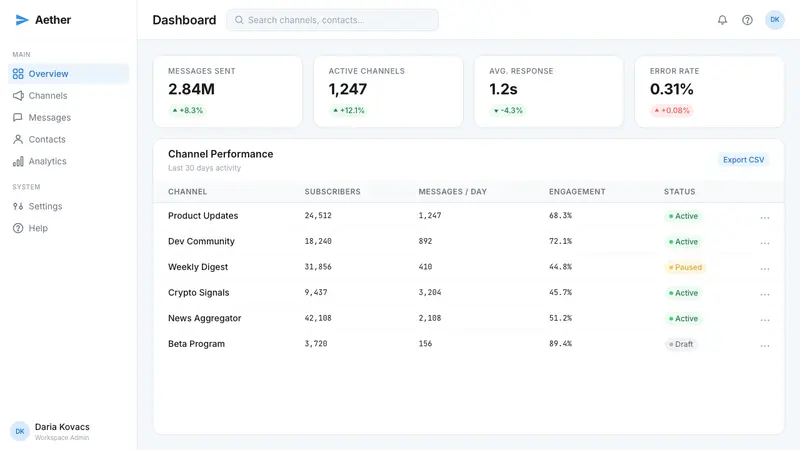
Task: Go to Overview in sidebar
Action: pos(68,74)
